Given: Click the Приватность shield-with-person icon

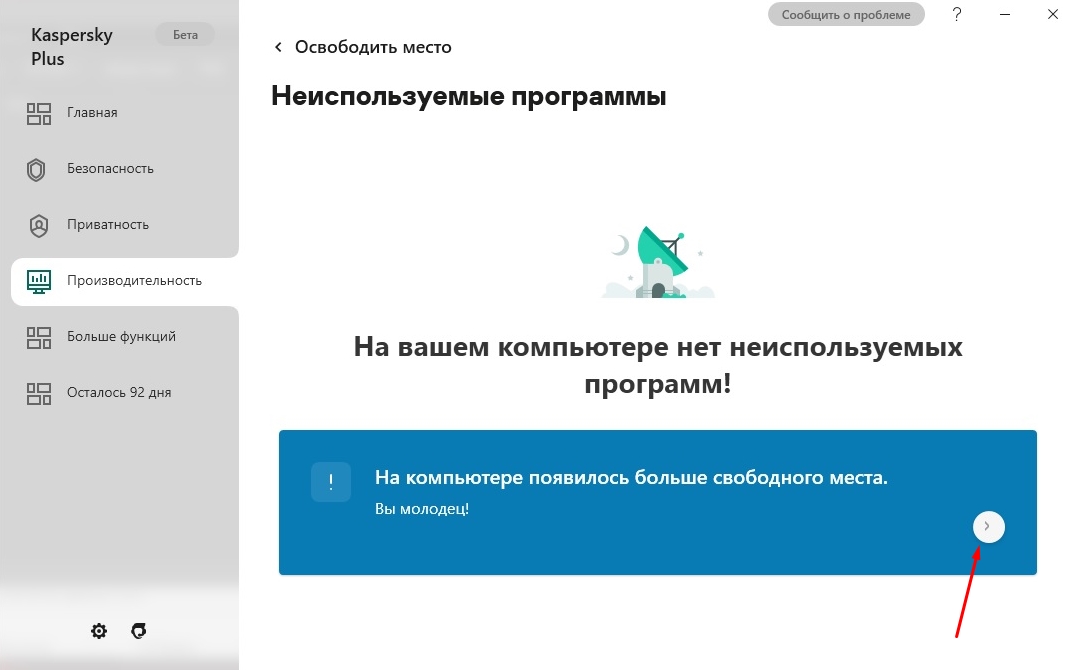Looking at the screenshot, I should (x=38, y=225).
